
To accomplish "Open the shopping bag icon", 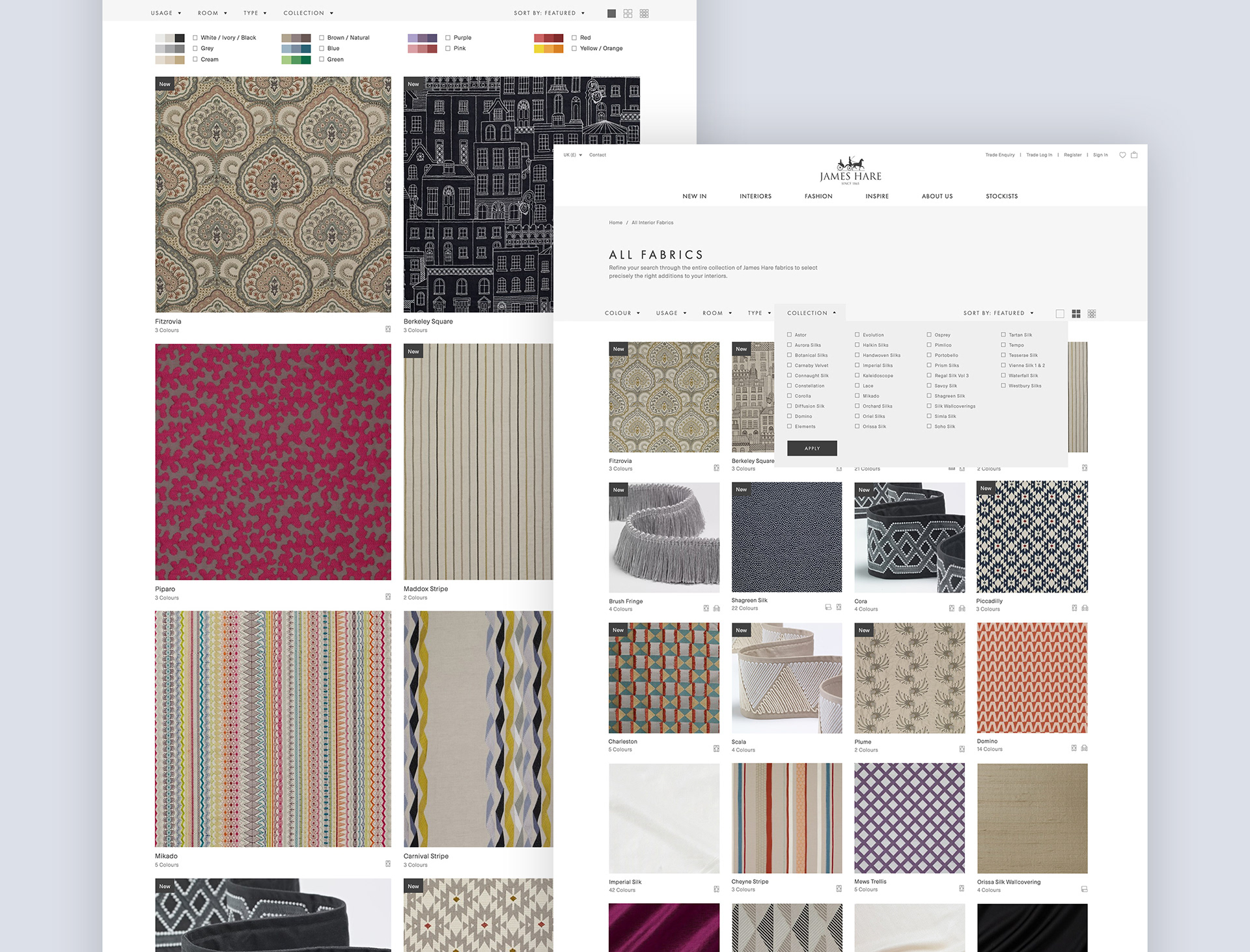I will (x=1134, y=155).
